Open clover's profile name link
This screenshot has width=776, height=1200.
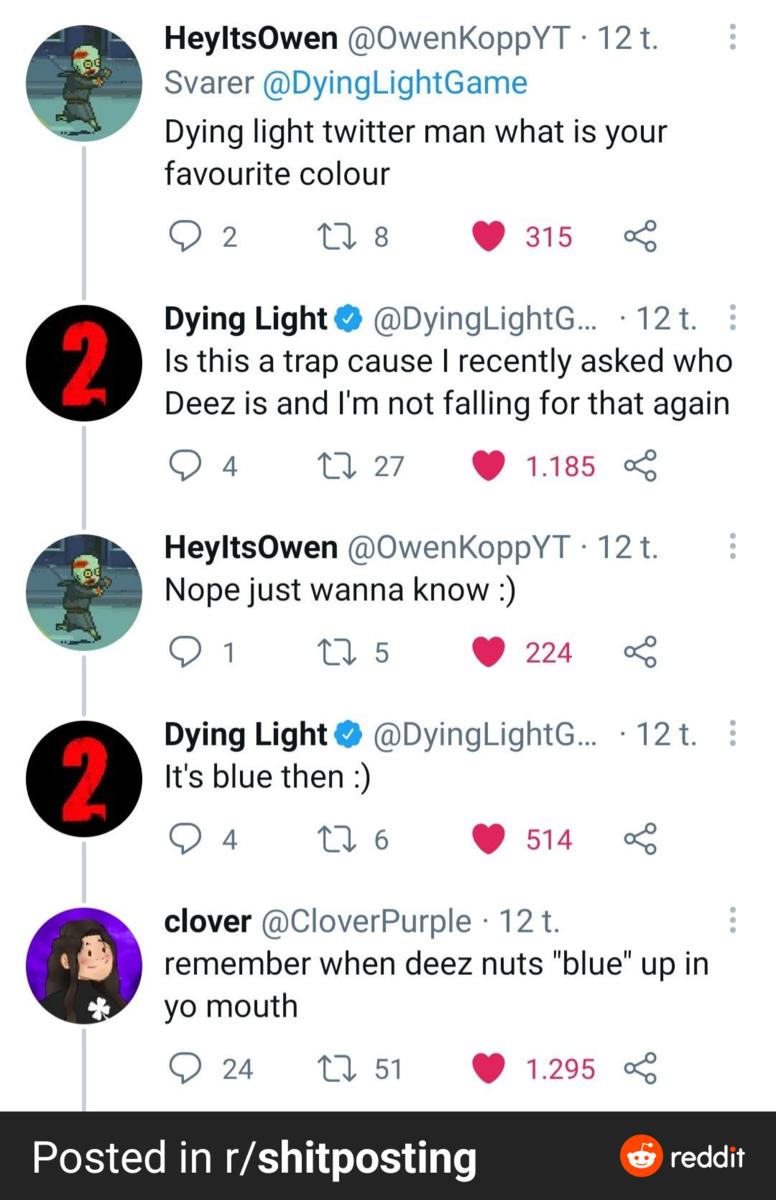[x=207, y=920]
